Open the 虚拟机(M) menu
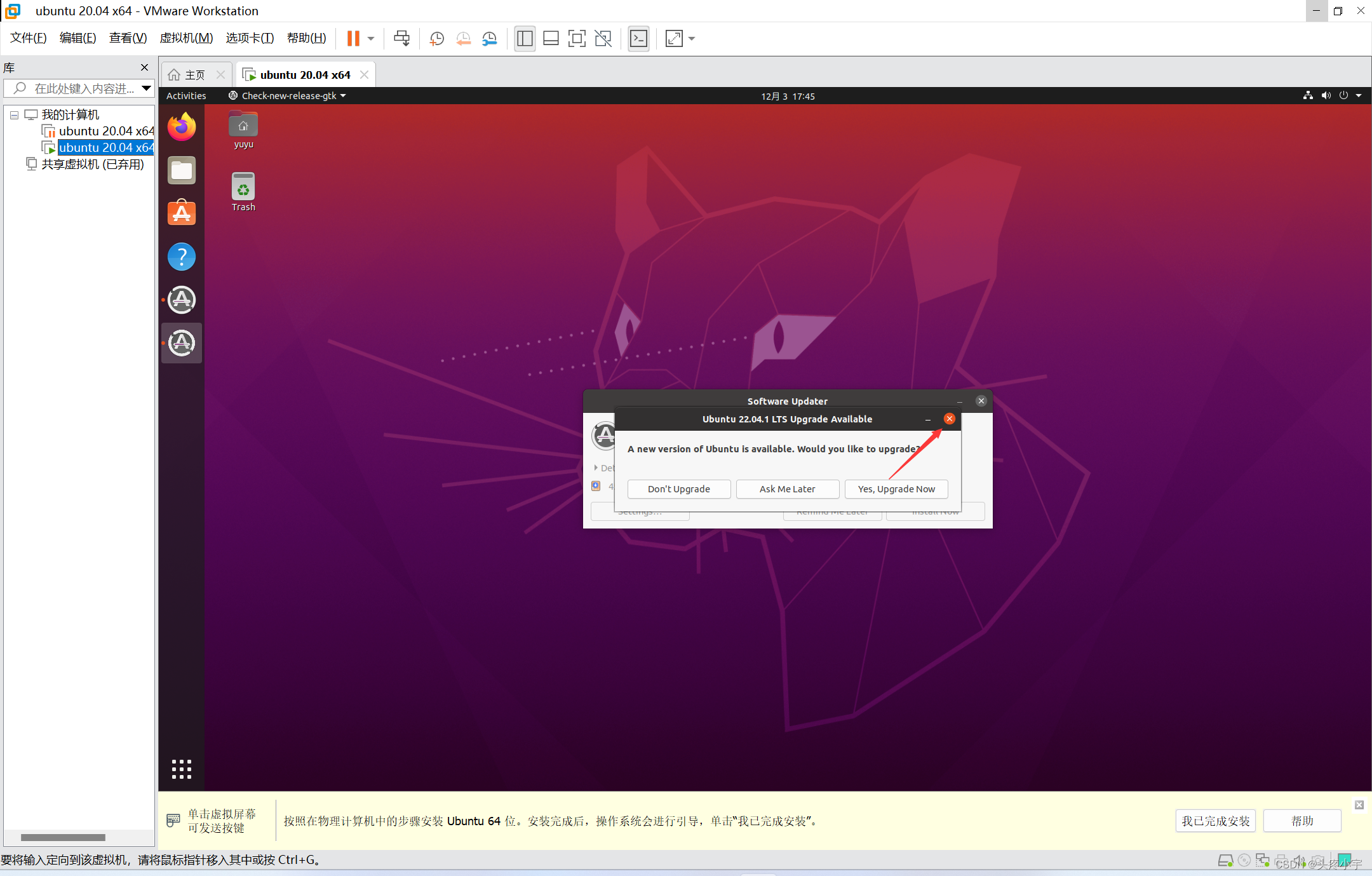Image resolution: width=1372 pixels, height=876 pixels. click(186, 38)
